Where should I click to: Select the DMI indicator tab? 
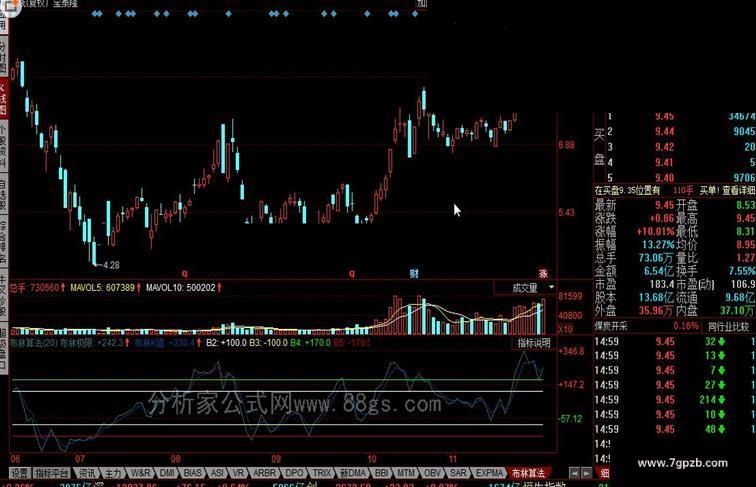click(x=167, y=473)
